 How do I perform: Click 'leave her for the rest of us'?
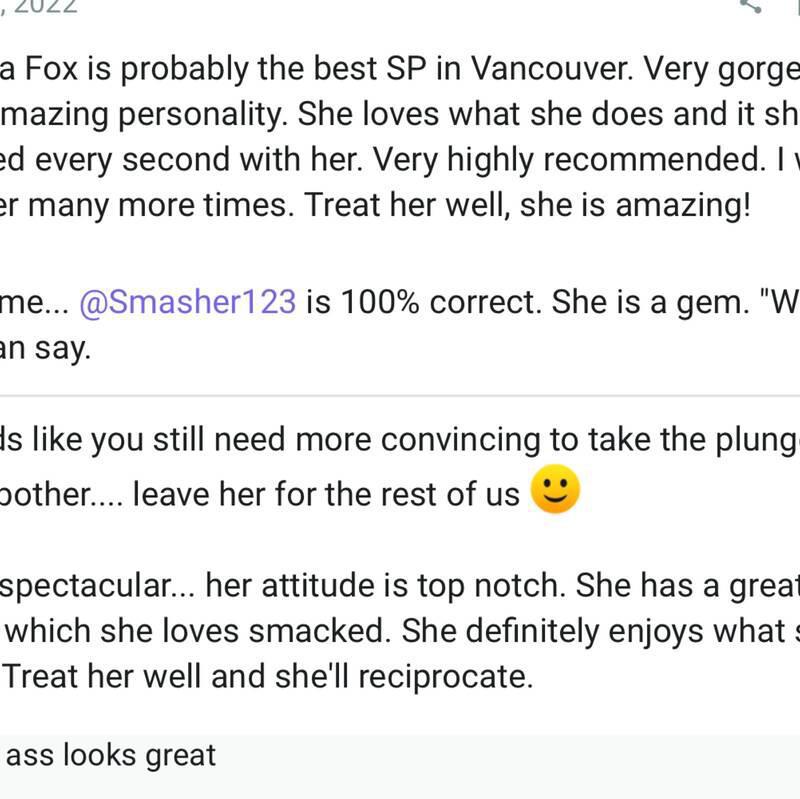pyautogui.click(x=327, y=494)
